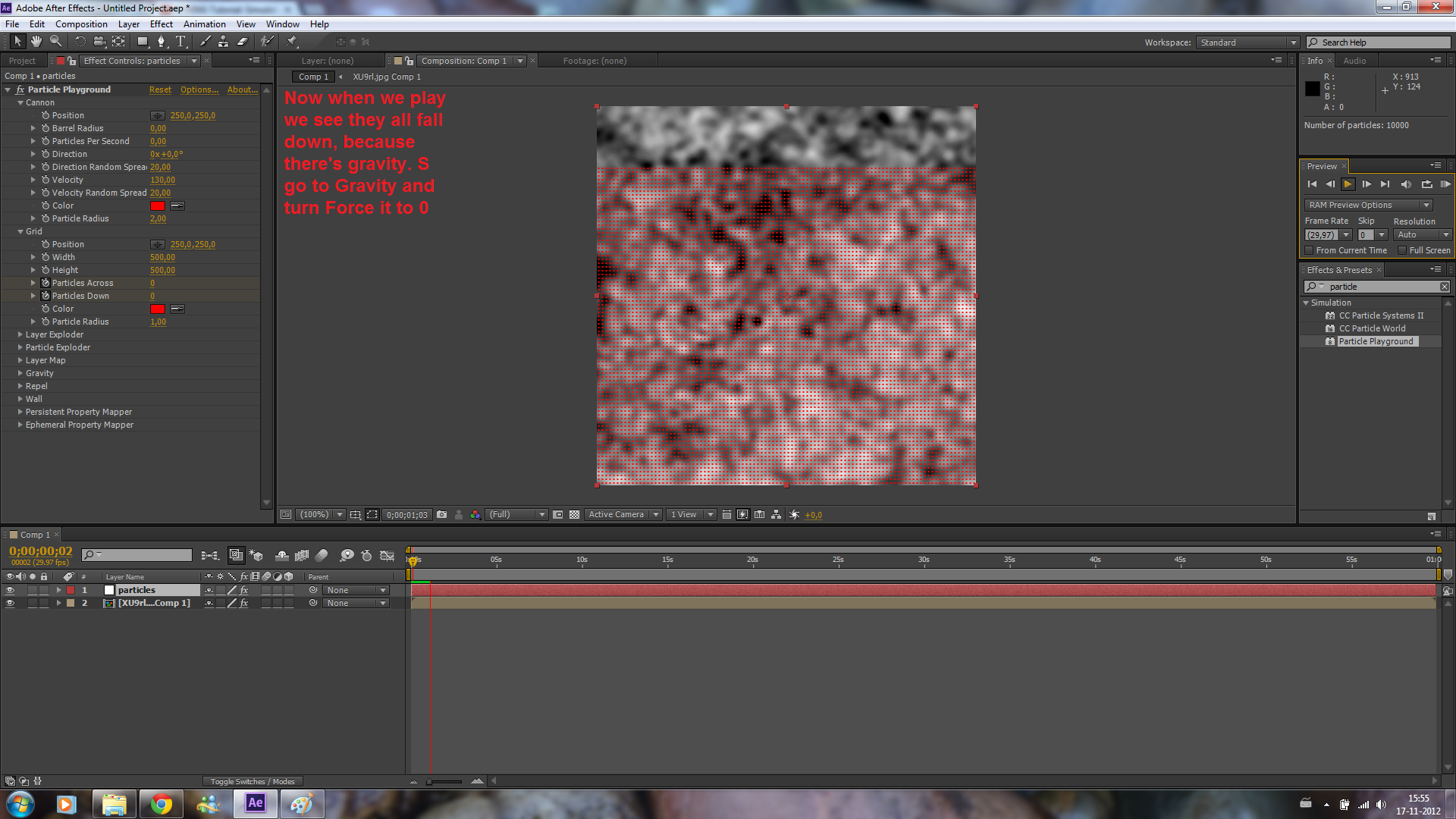This screenshot has width=1456, height=819.
Task: Open Particle Playground Options link
Action: click(x=199, y=89)
